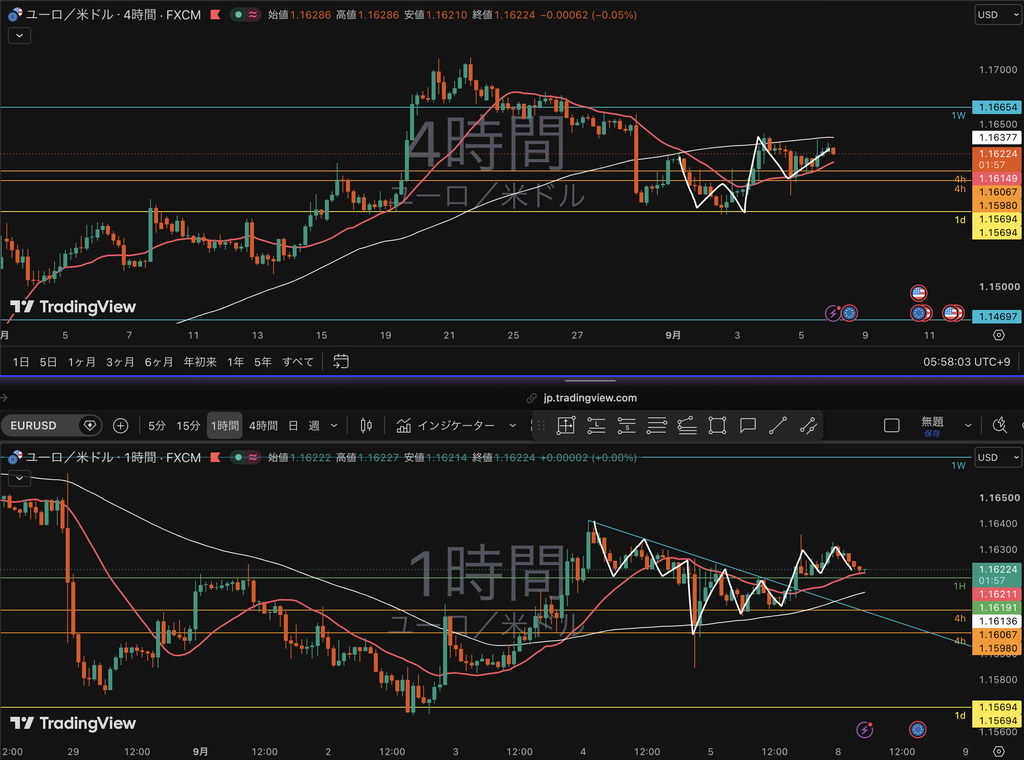Viewport: 1024px width, 760px height.
Task: Click the add symbol plus icon
Action: coord(121,426)
